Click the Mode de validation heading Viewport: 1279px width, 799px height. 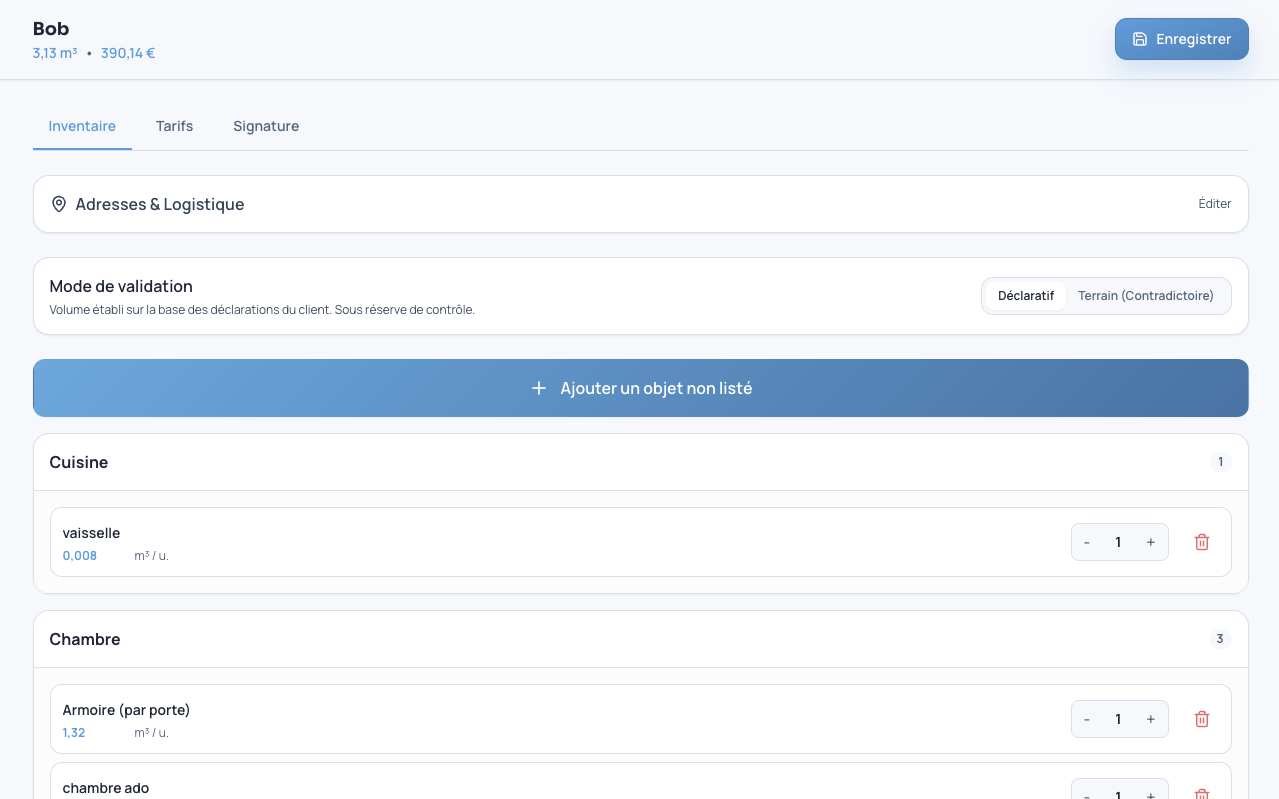[x=121, y=286]
